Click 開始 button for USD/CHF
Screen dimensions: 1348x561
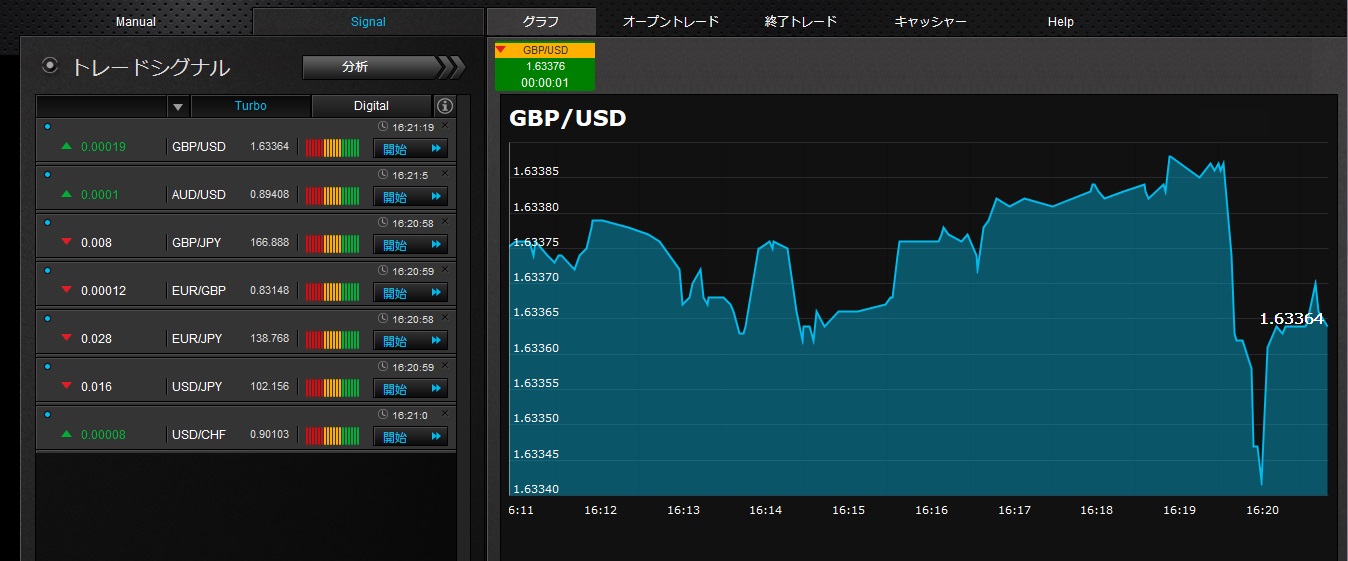click(410, 437)
